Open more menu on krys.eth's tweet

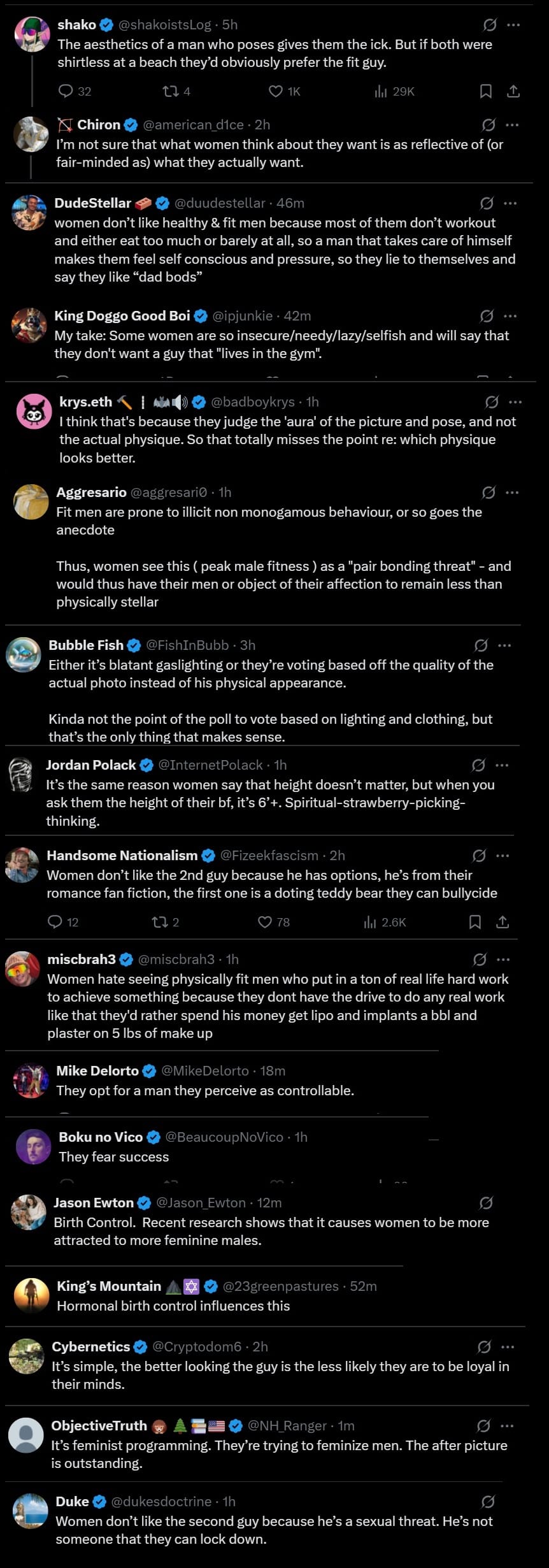point(515,402)
